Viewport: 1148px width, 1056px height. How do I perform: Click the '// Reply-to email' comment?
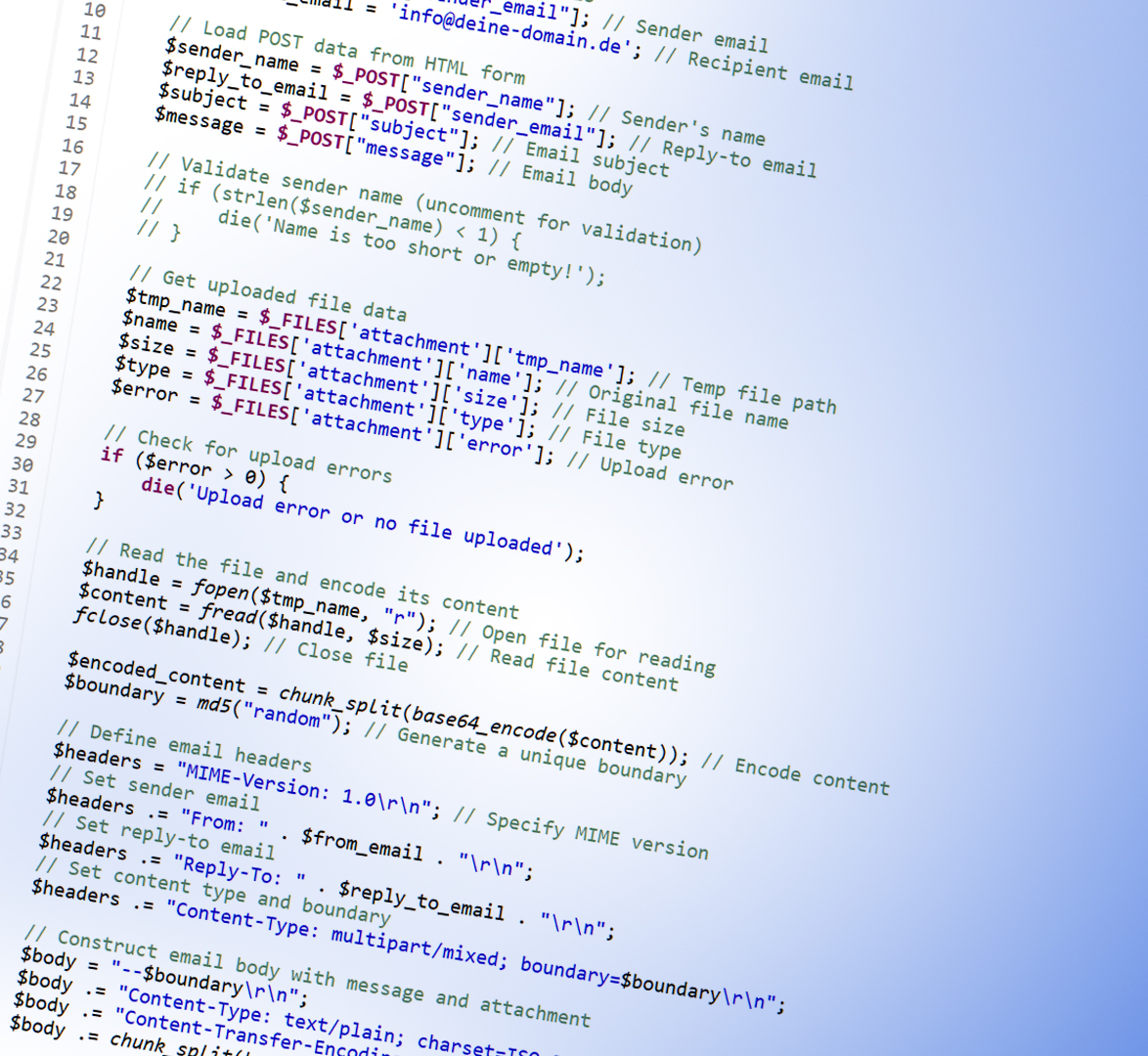722,158
